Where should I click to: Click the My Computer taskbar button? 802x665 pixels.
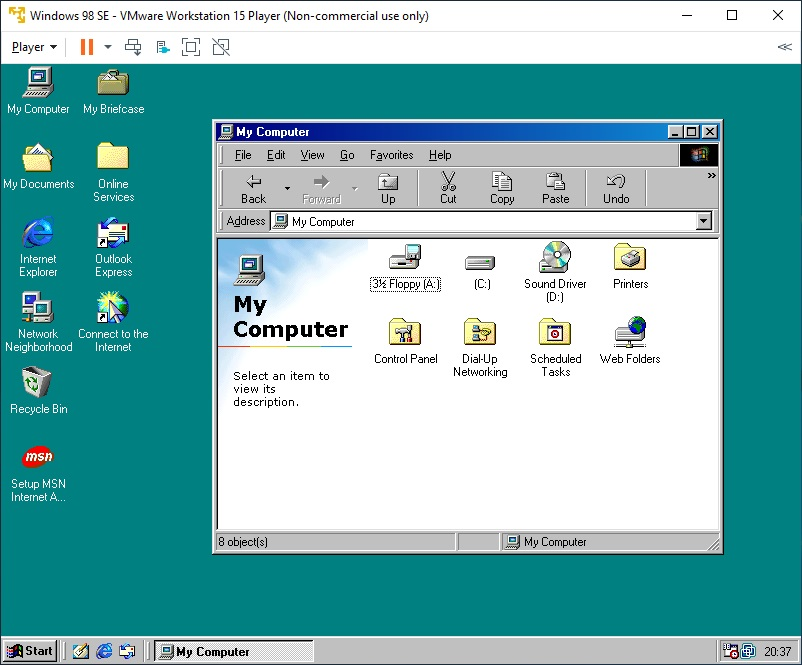coord(234,651)
